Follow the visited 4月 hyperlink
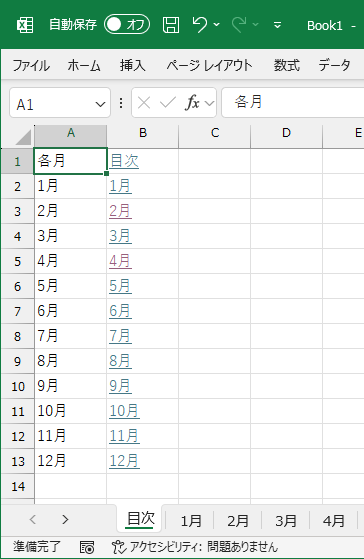 coord(120,261)
